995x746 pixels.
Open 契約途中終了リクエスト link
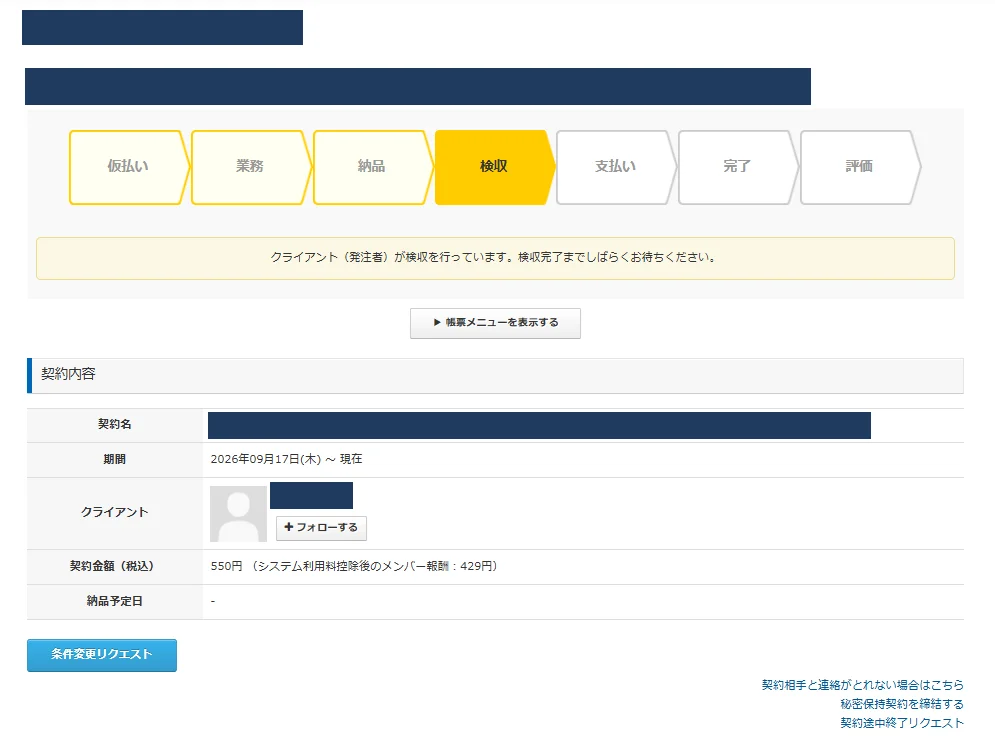902,723
